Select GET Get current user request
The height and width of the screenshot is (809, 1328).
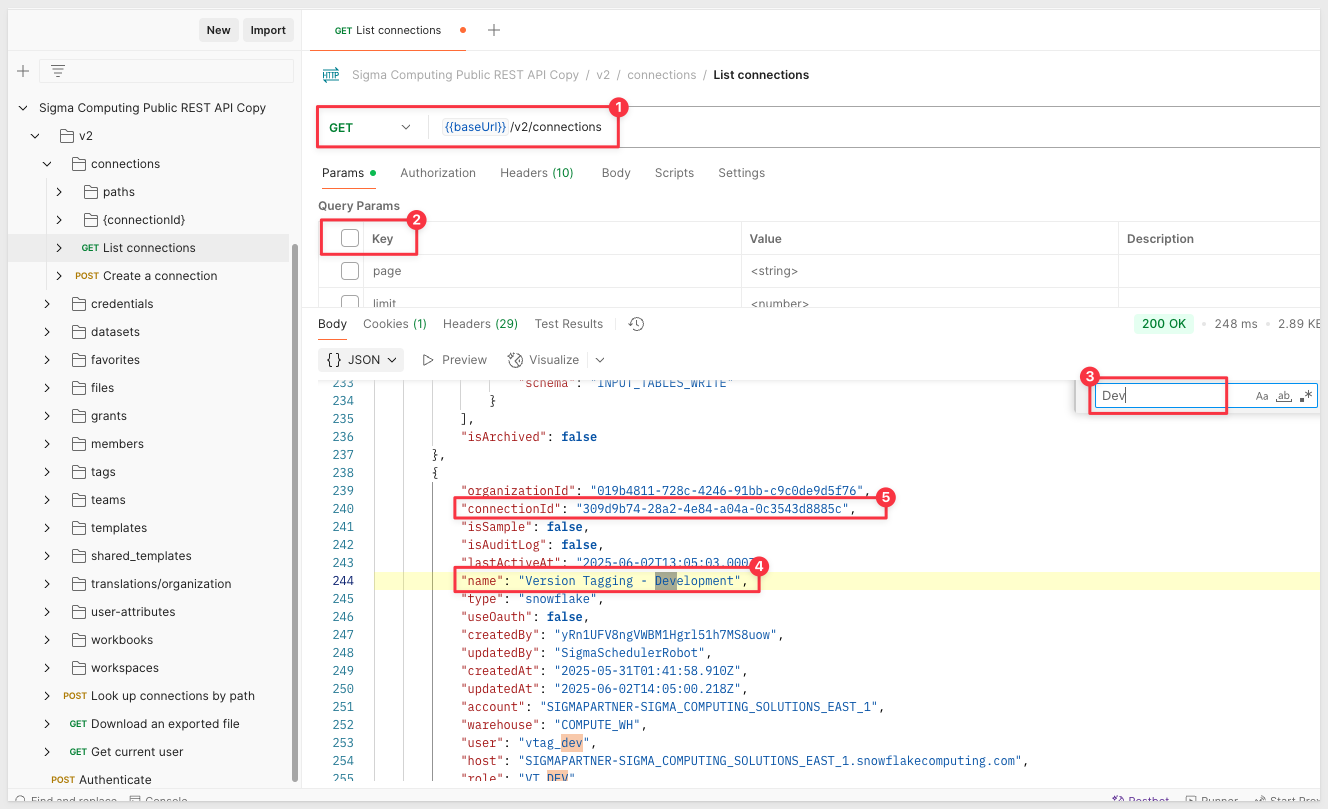click(126, 752)
